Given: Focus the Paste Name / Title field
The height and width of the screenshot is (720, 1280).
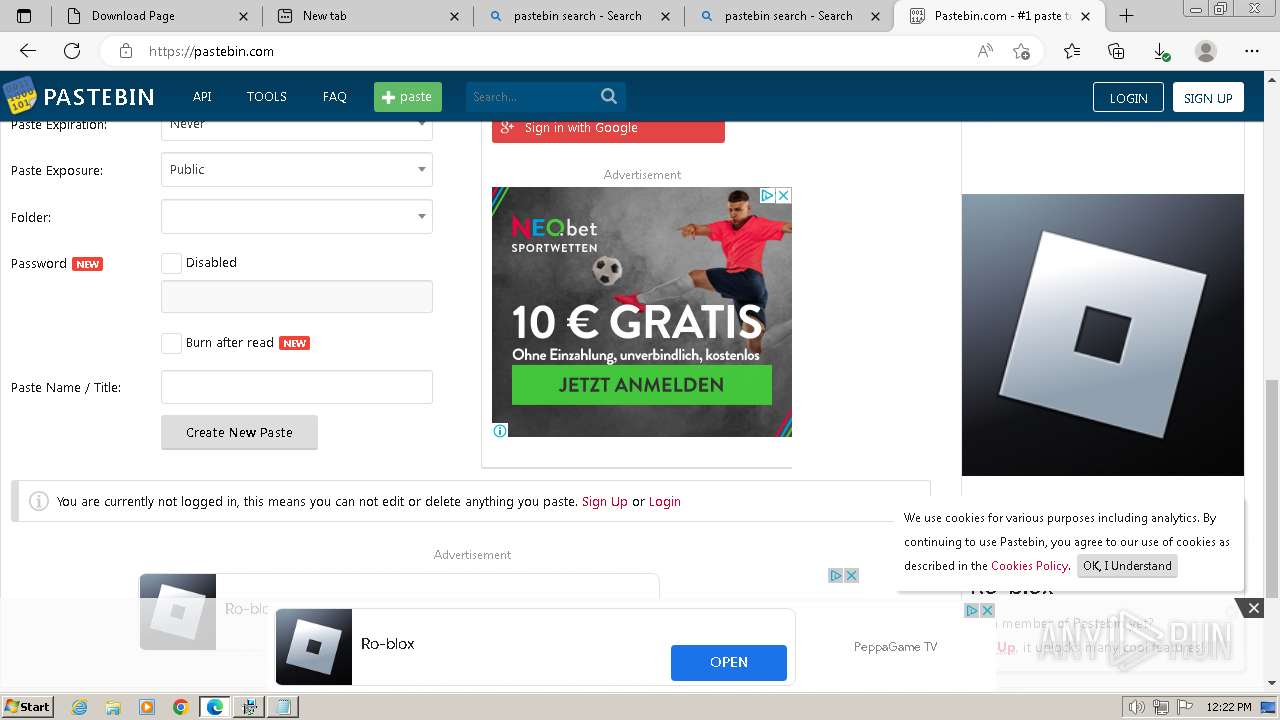Looking at the screenshot, I should [297, 387].
